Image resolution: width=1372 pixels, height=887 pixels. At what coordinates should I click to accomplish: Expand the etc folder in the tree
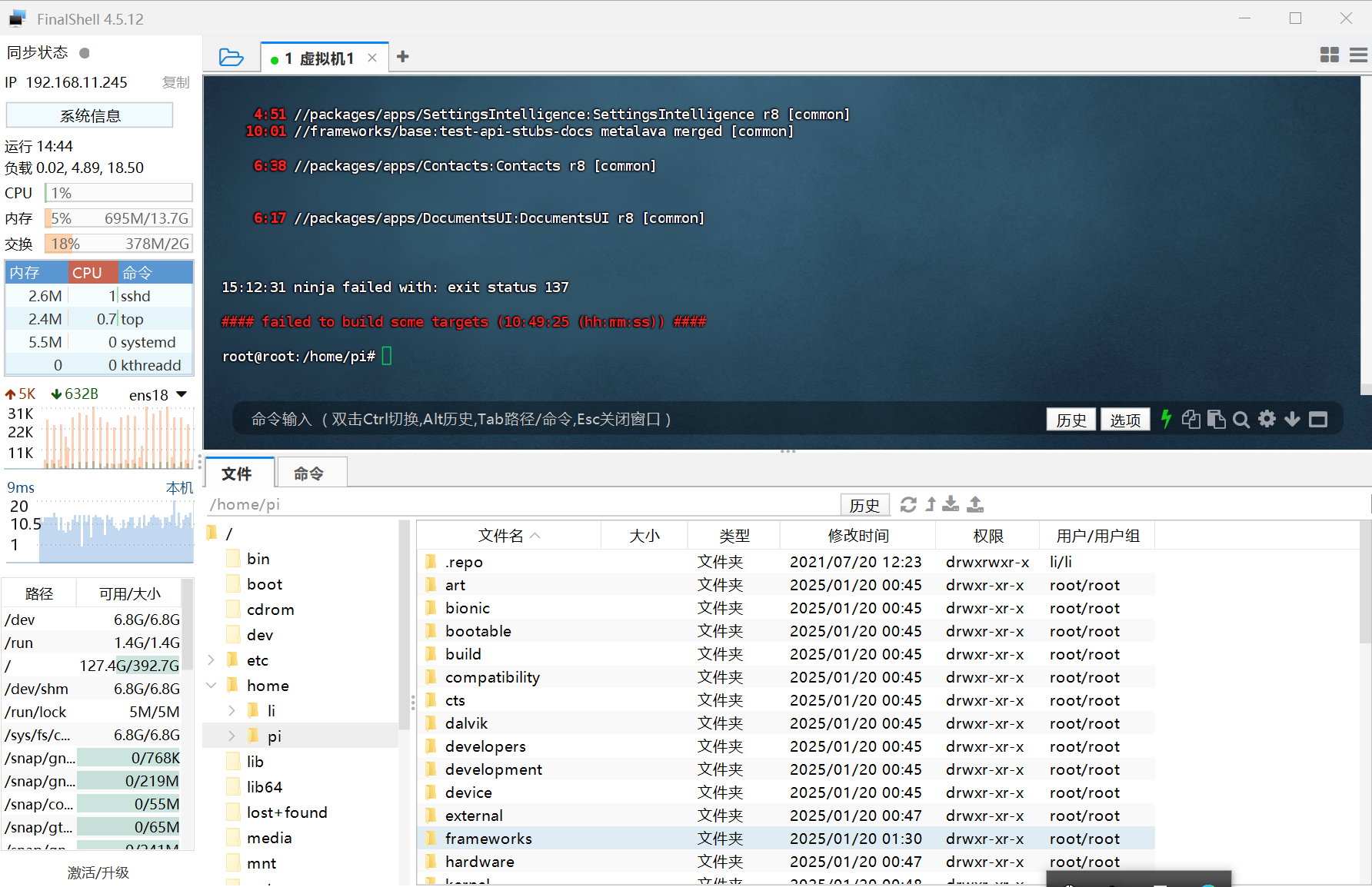click(x=211, y=659)
